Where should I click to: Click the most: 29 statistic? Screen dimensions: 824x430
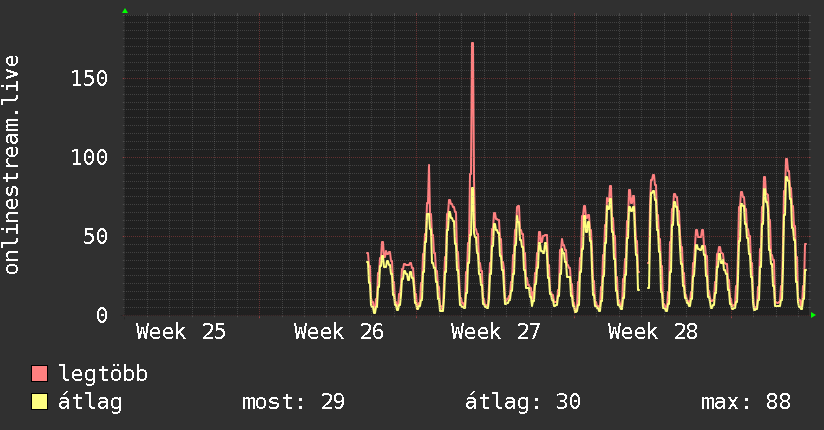pyautogui.click(x=293, y=402)
